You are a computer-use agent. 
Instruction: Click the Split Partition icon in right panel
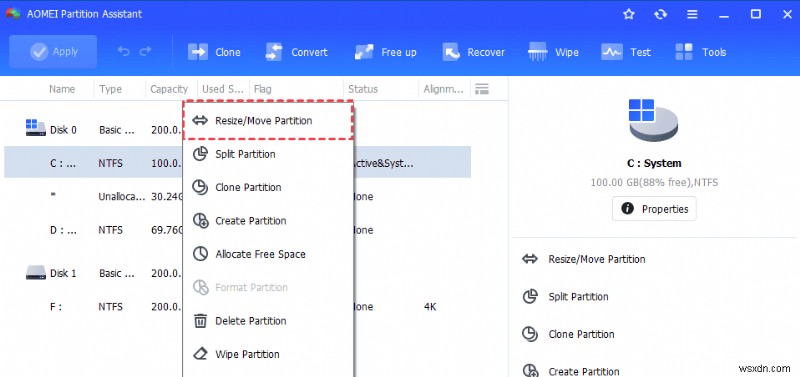[530, 296]
